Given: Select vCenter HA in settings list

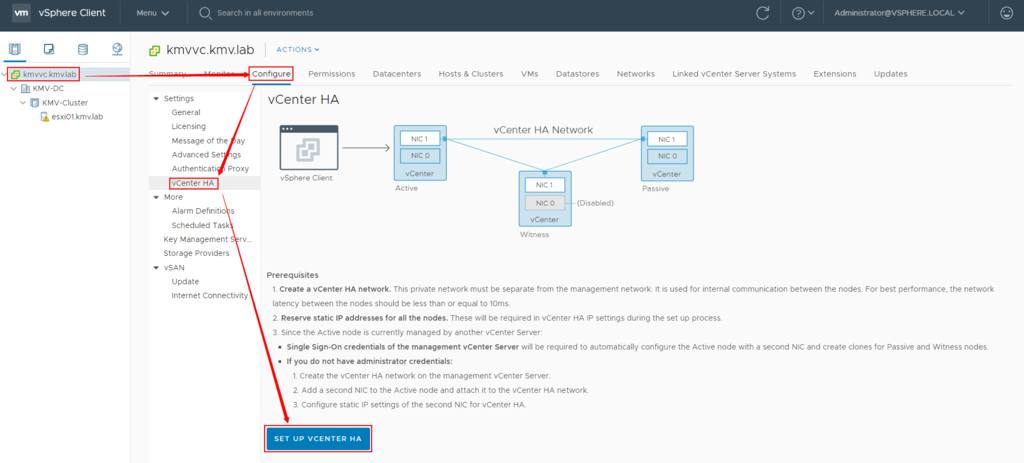Looking at the screenshot, I should pos(193,184).
